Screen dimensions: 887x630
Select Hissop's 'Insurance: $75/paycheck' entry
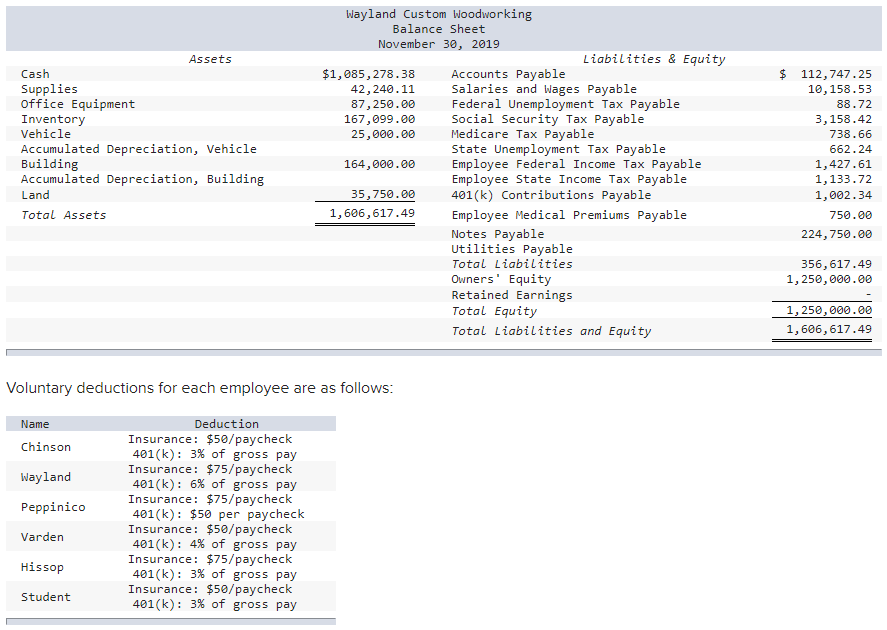(210, 559)
